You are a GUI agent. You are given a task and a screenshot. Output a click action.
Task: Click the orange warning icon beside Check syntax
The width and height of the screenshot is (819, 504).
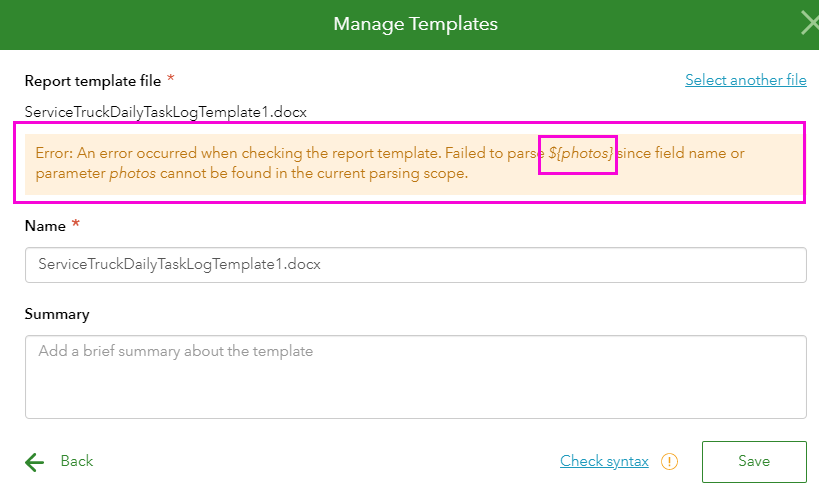coord(670,461)
